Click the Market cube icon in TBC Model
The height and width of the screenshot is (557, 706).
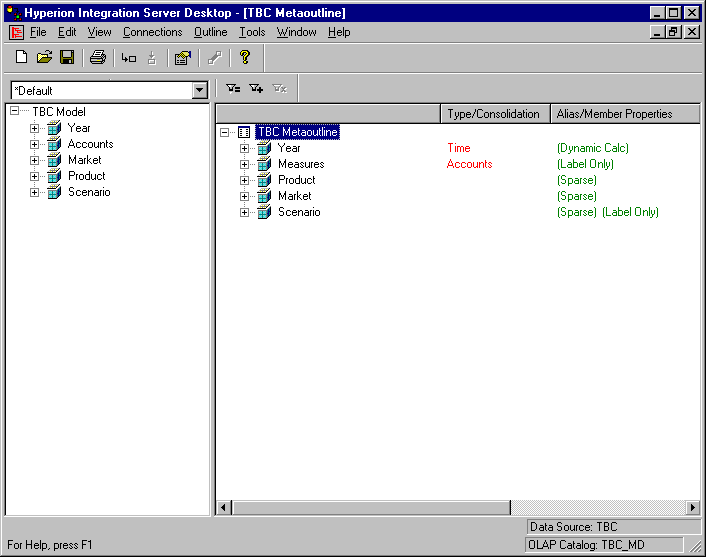point(54,160)
